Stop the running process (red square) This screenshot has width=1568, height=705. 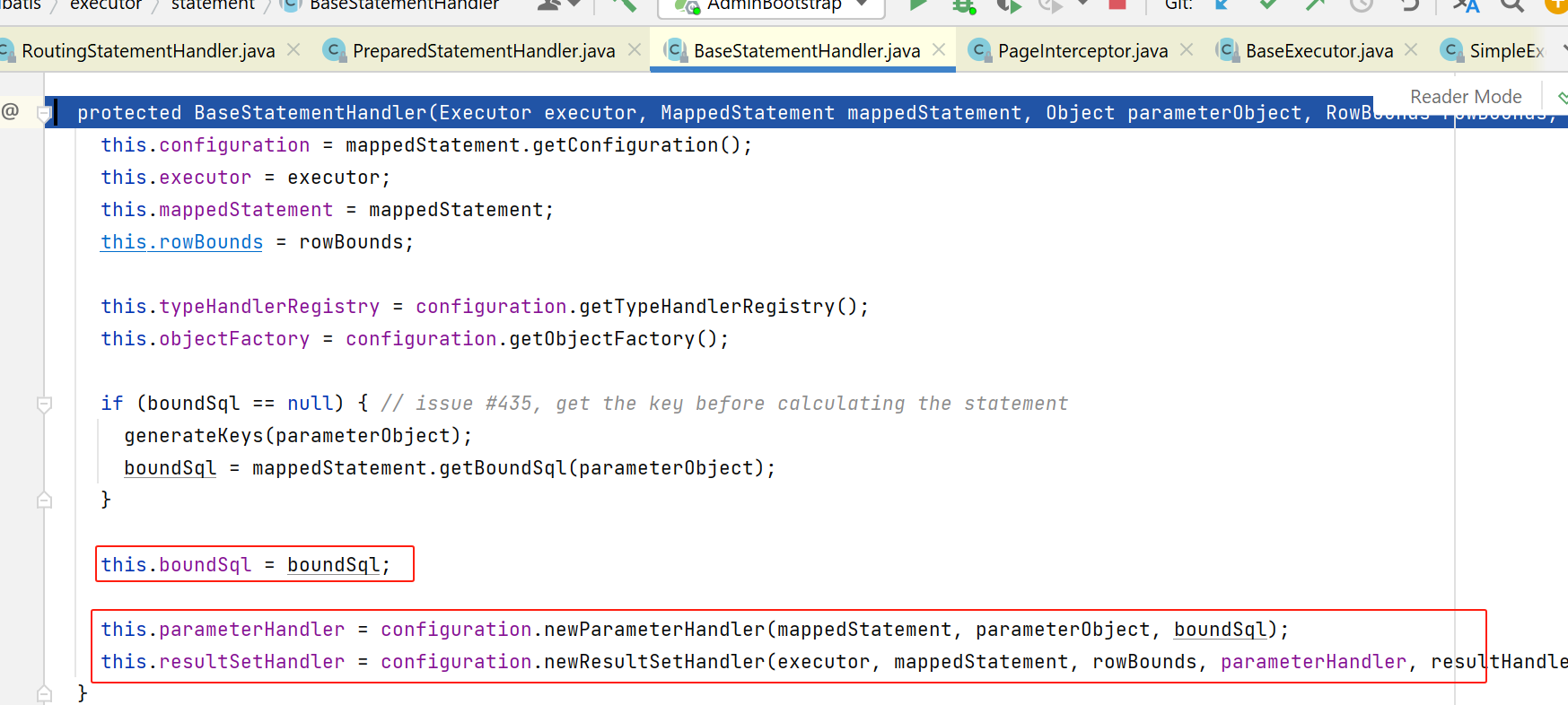pos(1117,4)
